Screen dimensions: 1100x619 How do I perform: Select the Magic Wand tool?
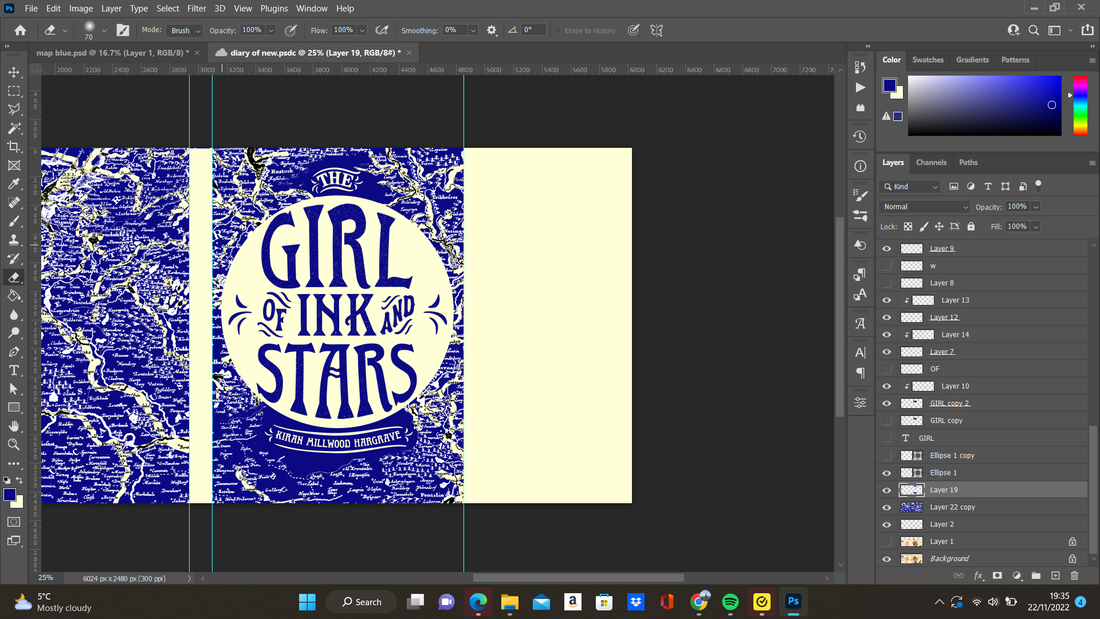pyautogui.click(x=14, y=128)
